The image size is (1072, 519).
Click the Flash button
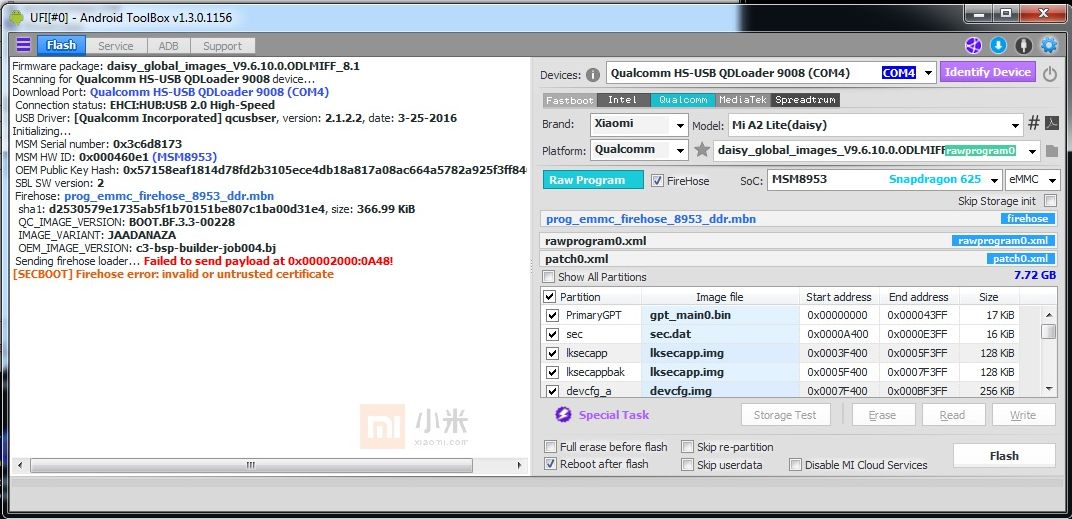1004,456
